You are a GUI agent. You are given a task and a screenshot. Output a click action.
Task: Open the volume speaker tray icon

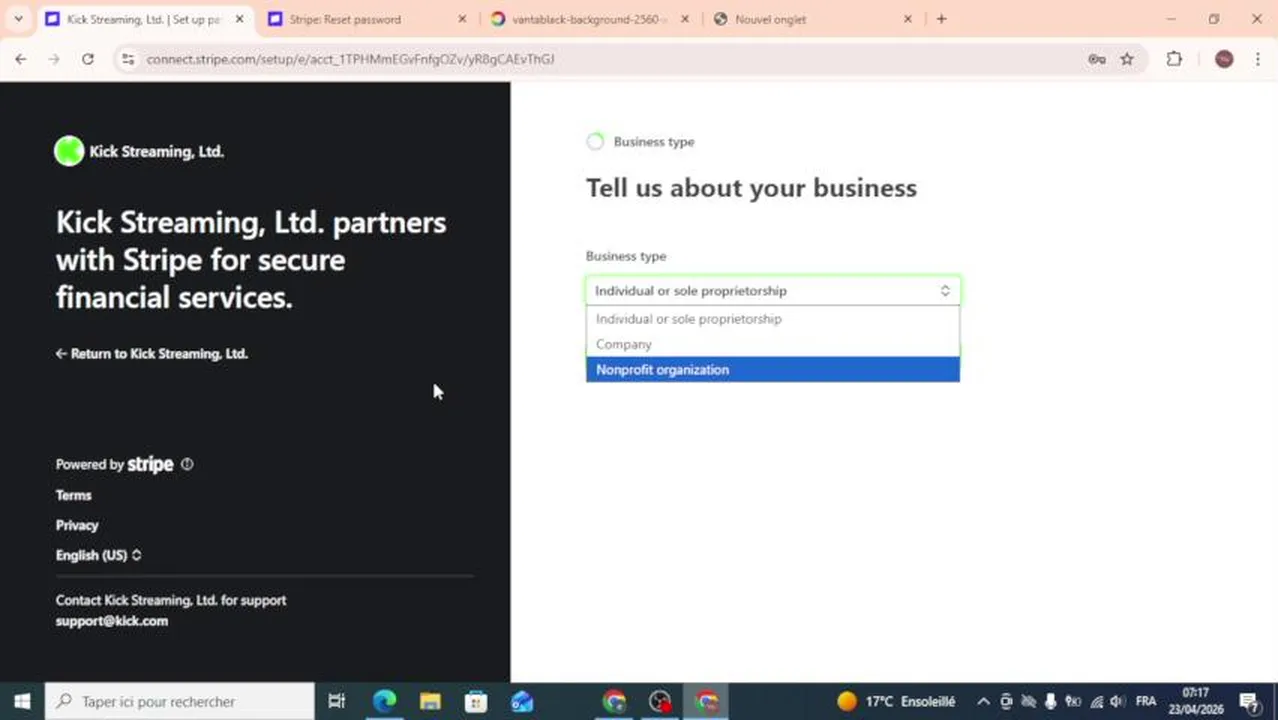[x=1118, y=701]
